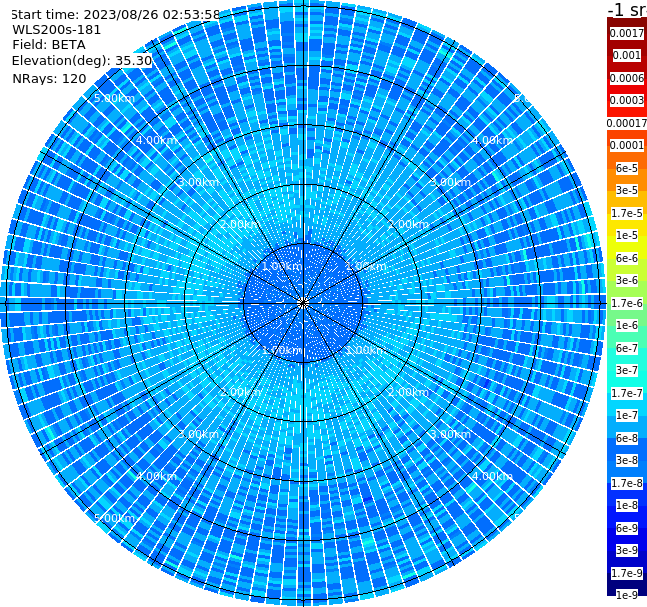Click the 1e-7 color bar label
647x607 pixels.
coord(627,415)
